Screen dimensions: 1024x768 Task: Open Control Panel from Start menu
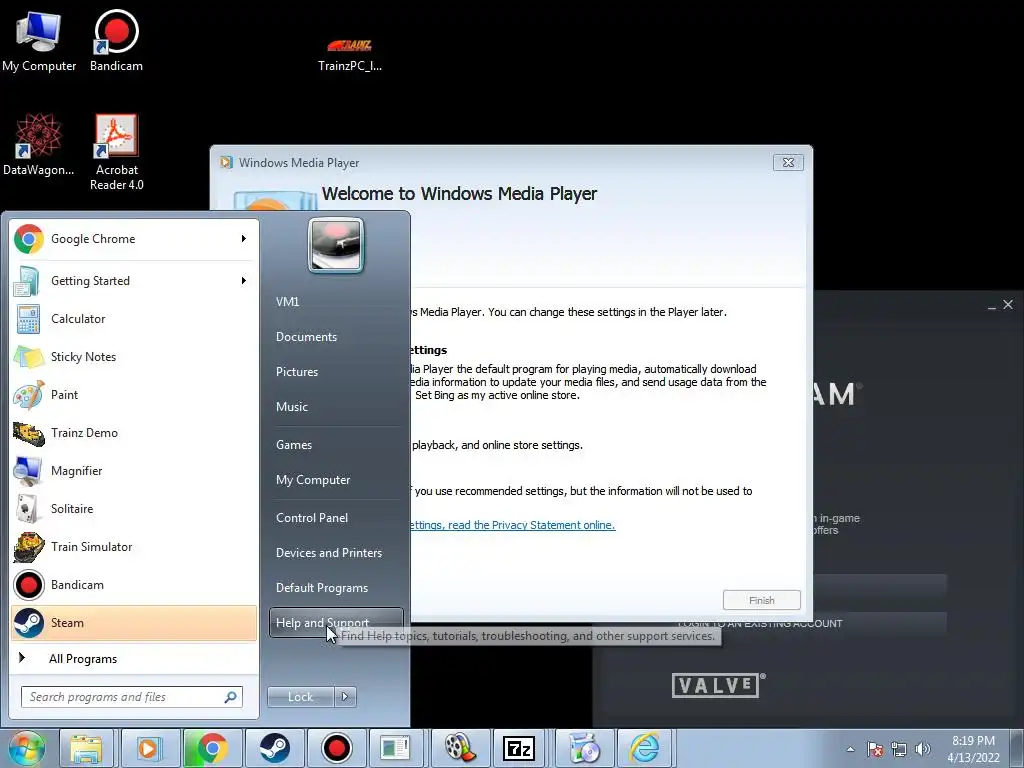tap(336, 518)
